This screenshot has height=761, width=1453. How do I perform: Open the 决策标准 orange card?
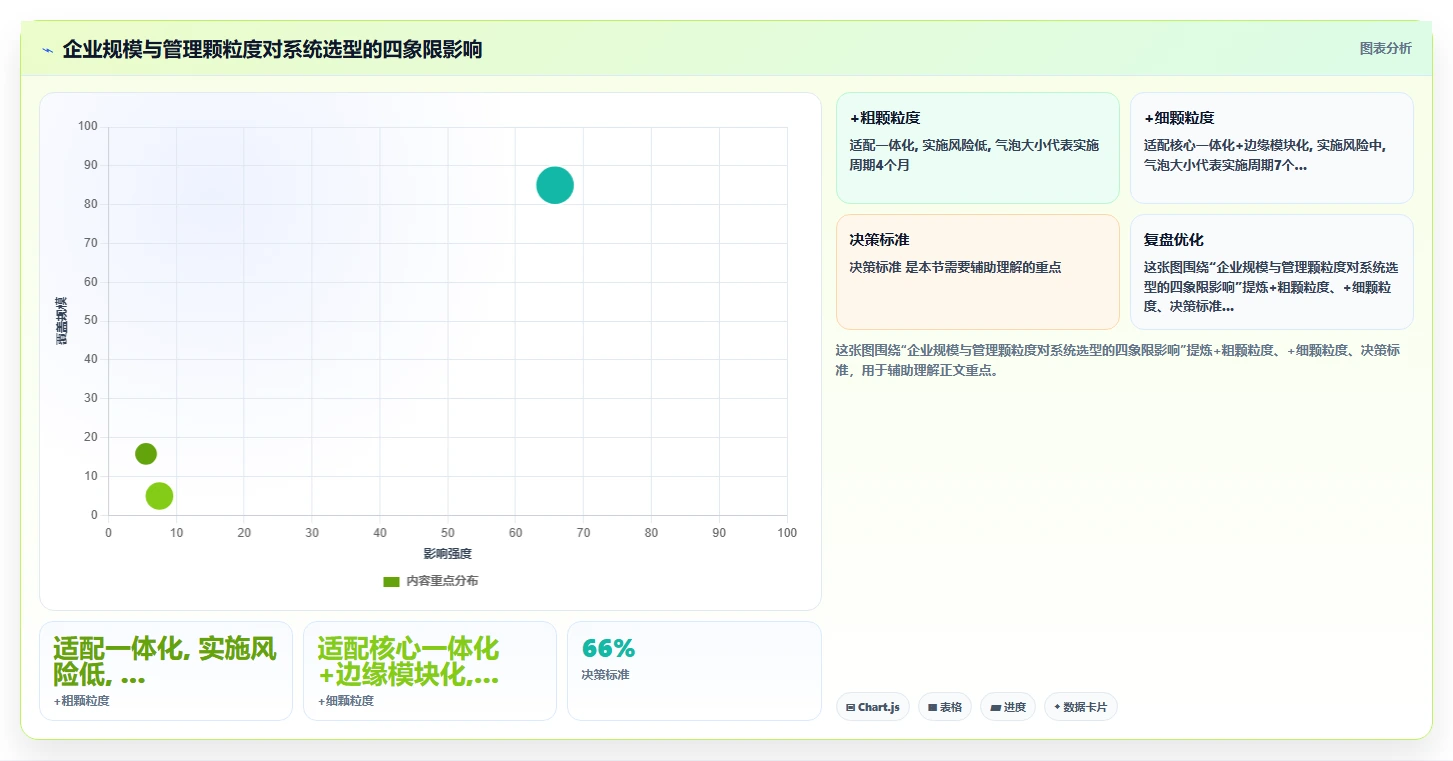coord(977,272)
